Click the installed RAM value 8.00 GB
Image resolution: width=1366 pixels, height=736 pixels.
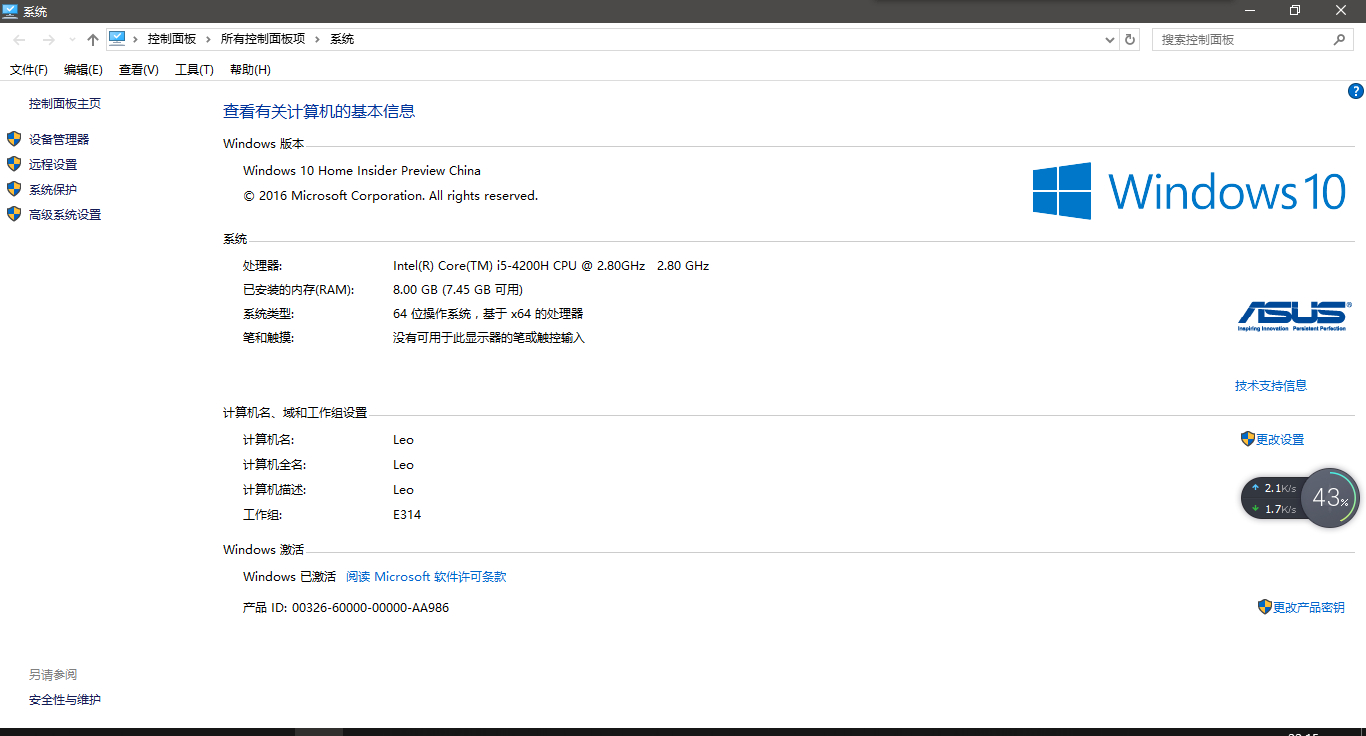click(x=458, y=290)
